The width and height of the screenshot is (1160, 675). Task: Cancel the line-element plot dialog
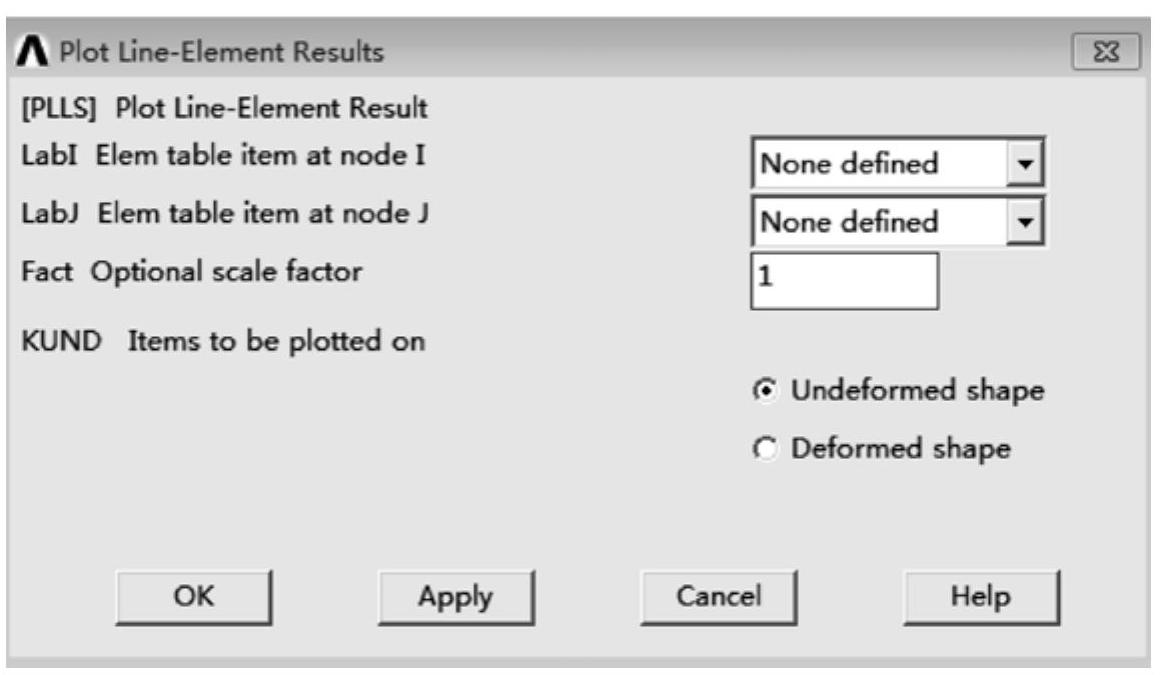point(718,597)
